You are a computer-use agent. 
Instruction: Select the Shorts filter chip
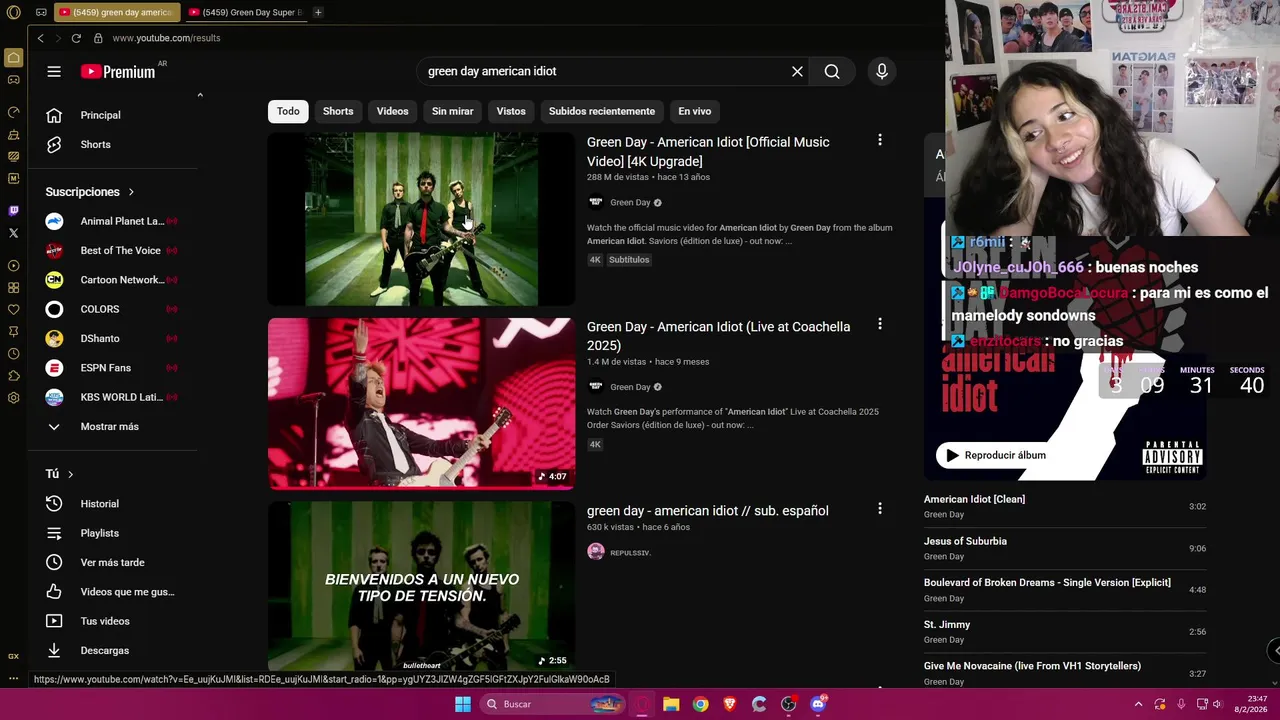[x=338, y=111]
